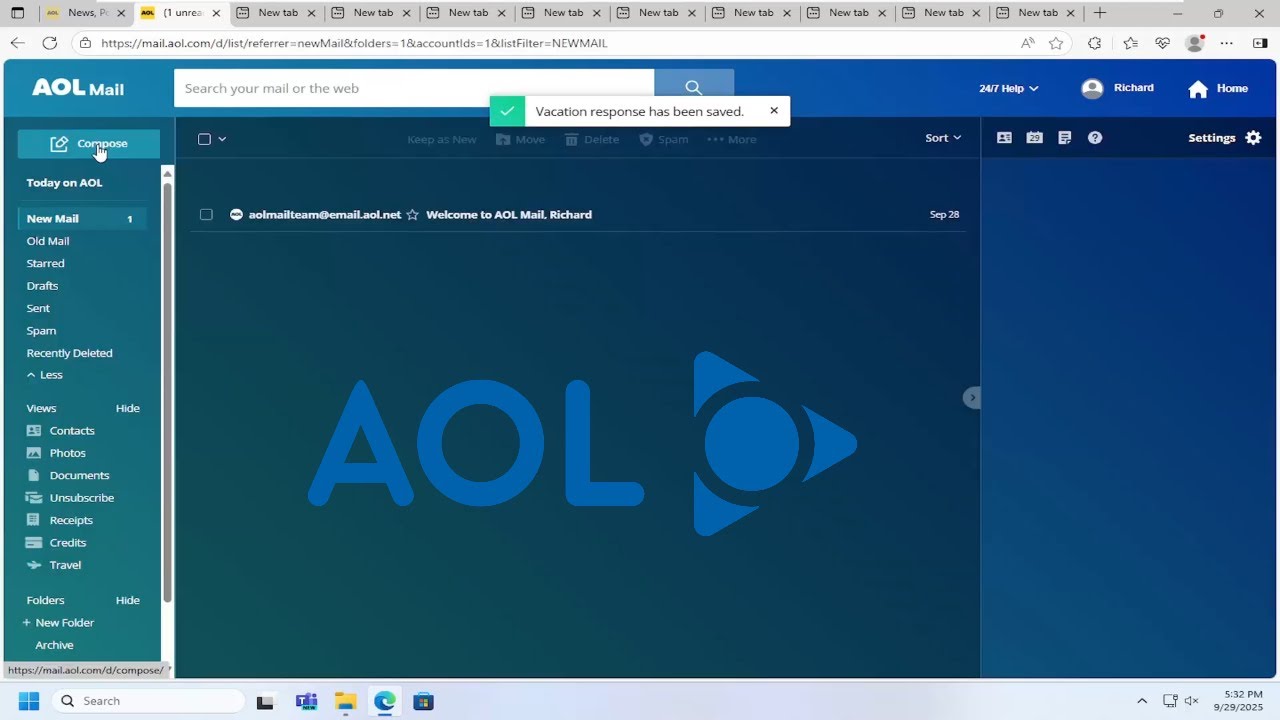Open the Archive folder
This screenshot has height=720, width=1280.
coord(54,645)
